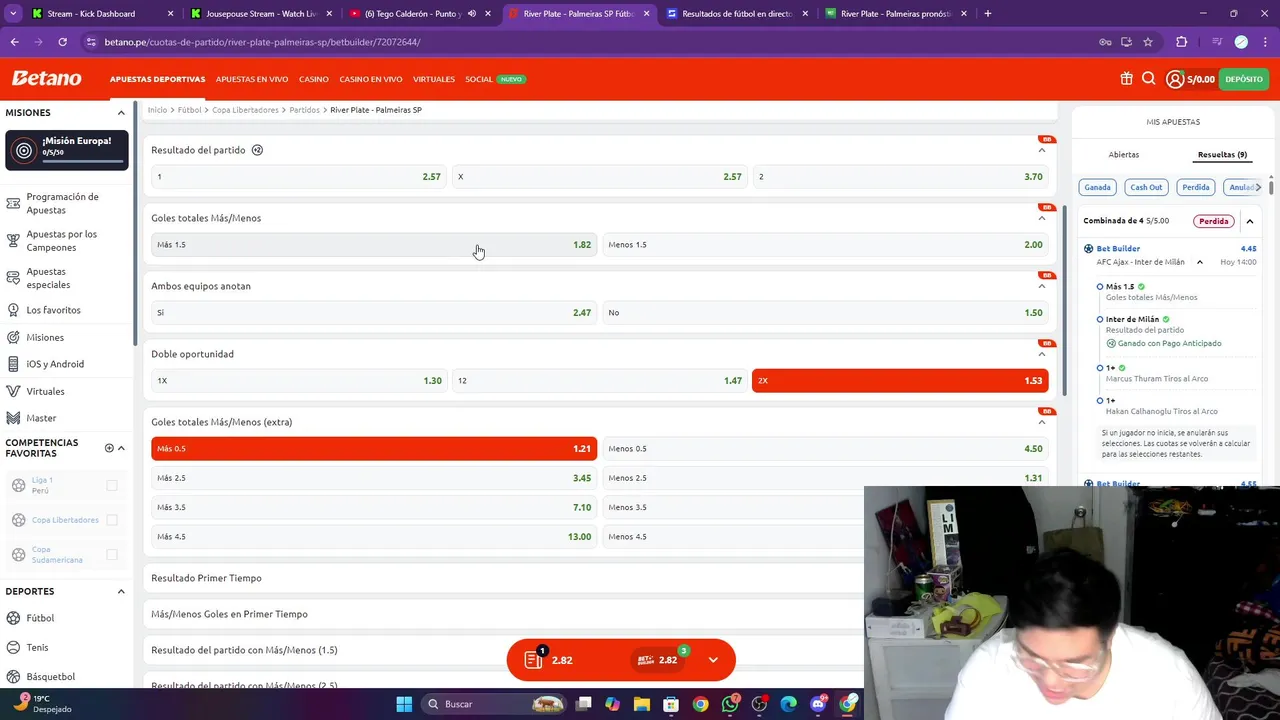The width and height of the screenshot is (1280, 720).
Task: Select Ambos equipos anotan No 1.50
Action: 825,312
